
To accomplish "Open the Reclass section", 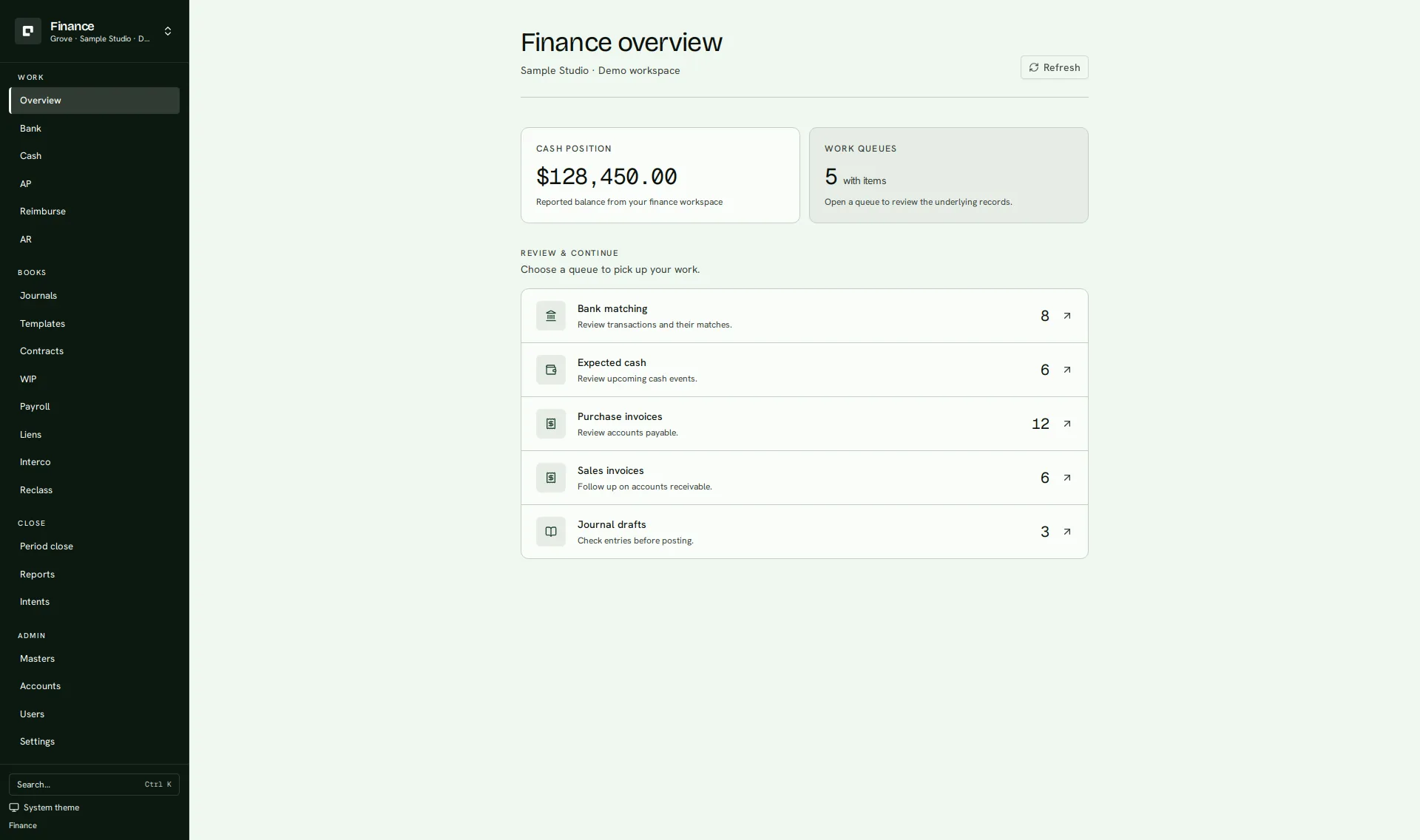I will point(94,490).
